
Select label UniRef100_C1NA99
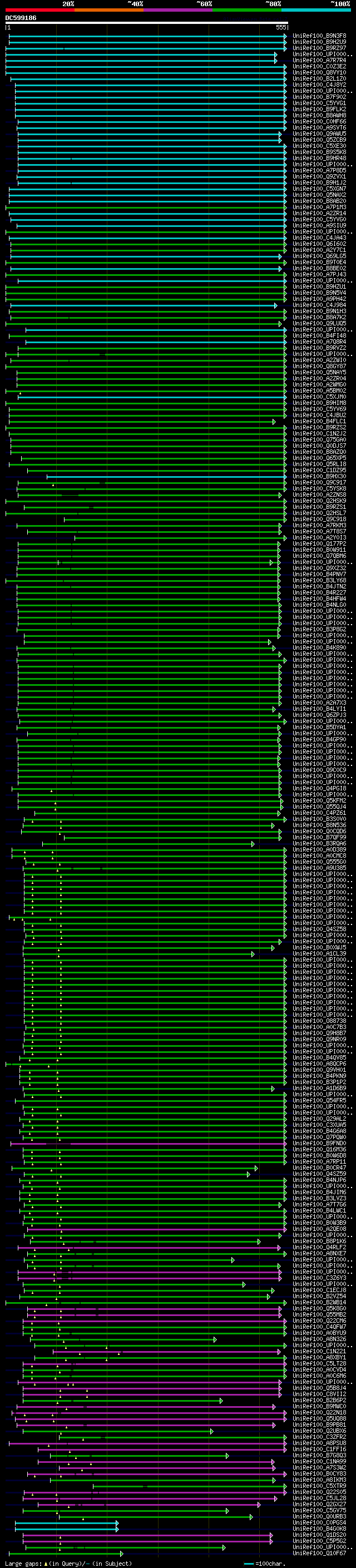coord(319,1461)
